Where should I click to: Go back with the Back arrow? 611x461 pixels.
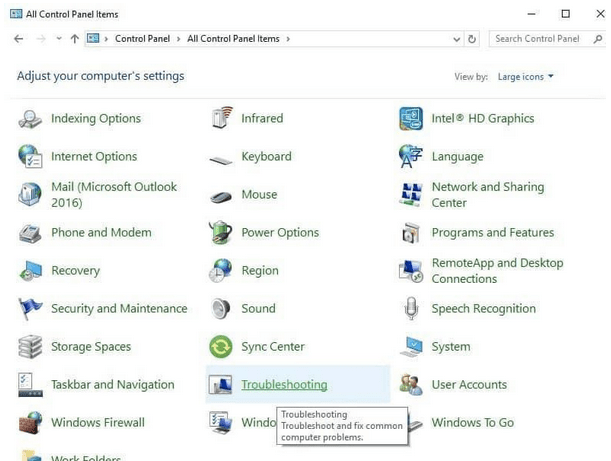coord(19,39)
